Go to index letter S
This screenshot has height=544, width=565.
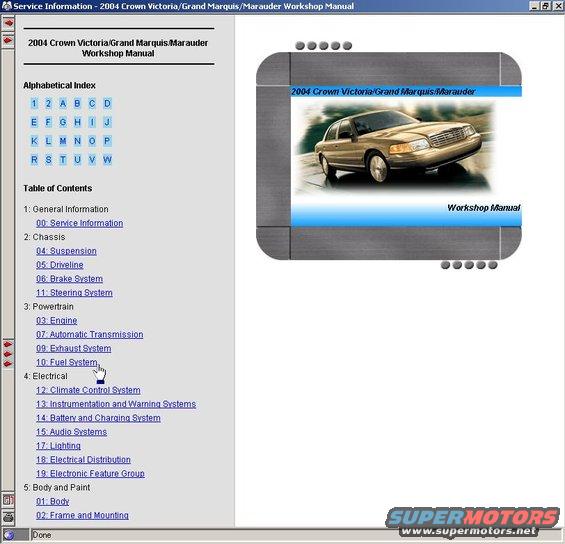48,160
